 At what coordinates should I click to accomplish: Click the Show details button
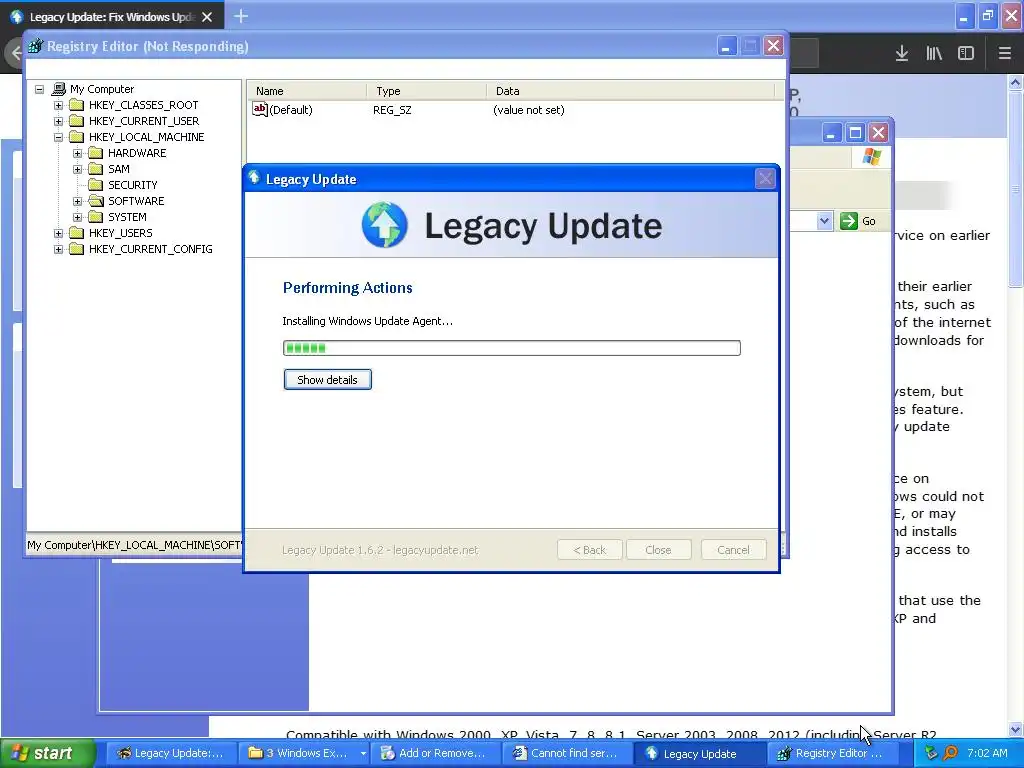click(327, 379)
